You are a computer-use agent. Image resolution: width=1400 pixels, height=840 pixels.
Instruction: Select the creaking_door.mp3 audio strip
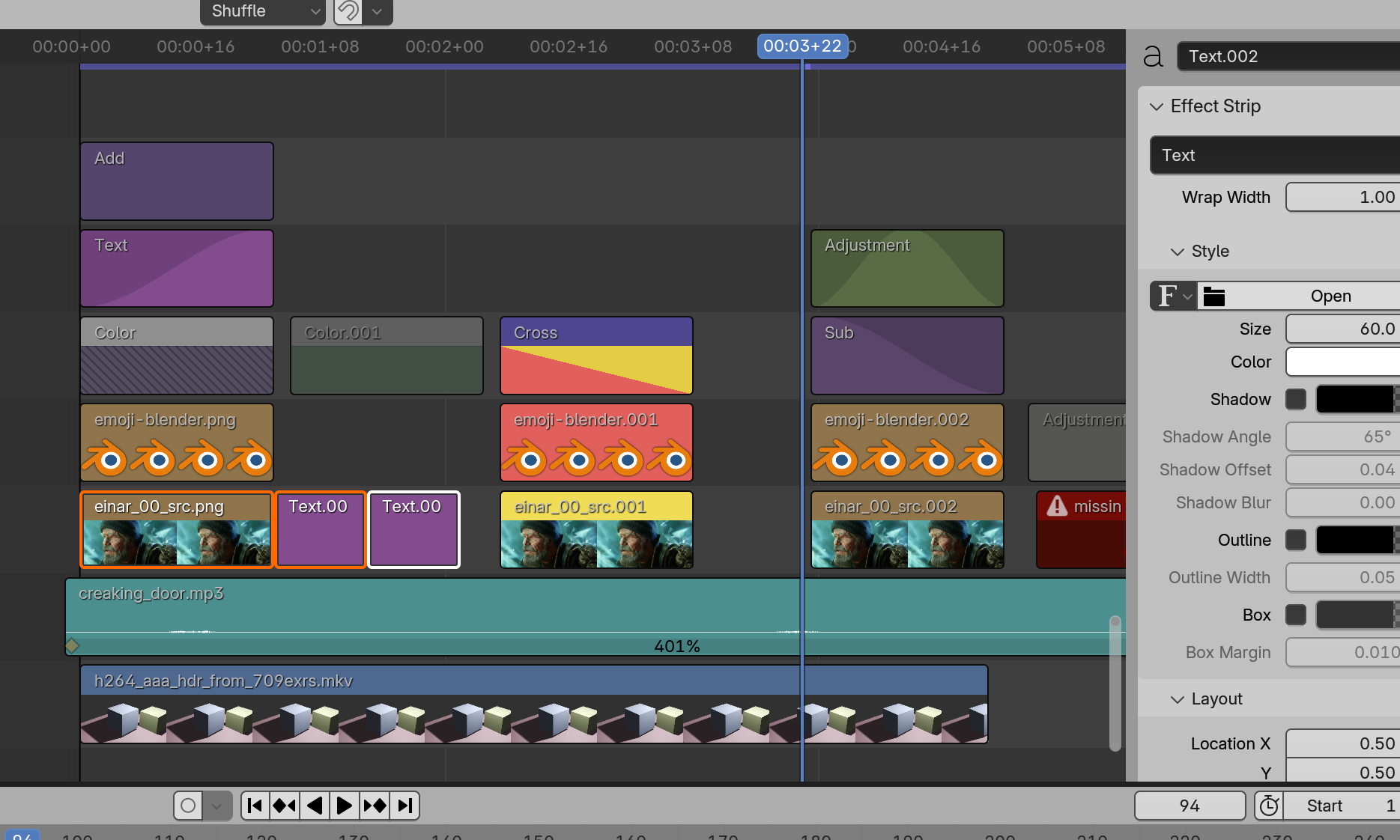click(596, 617)
